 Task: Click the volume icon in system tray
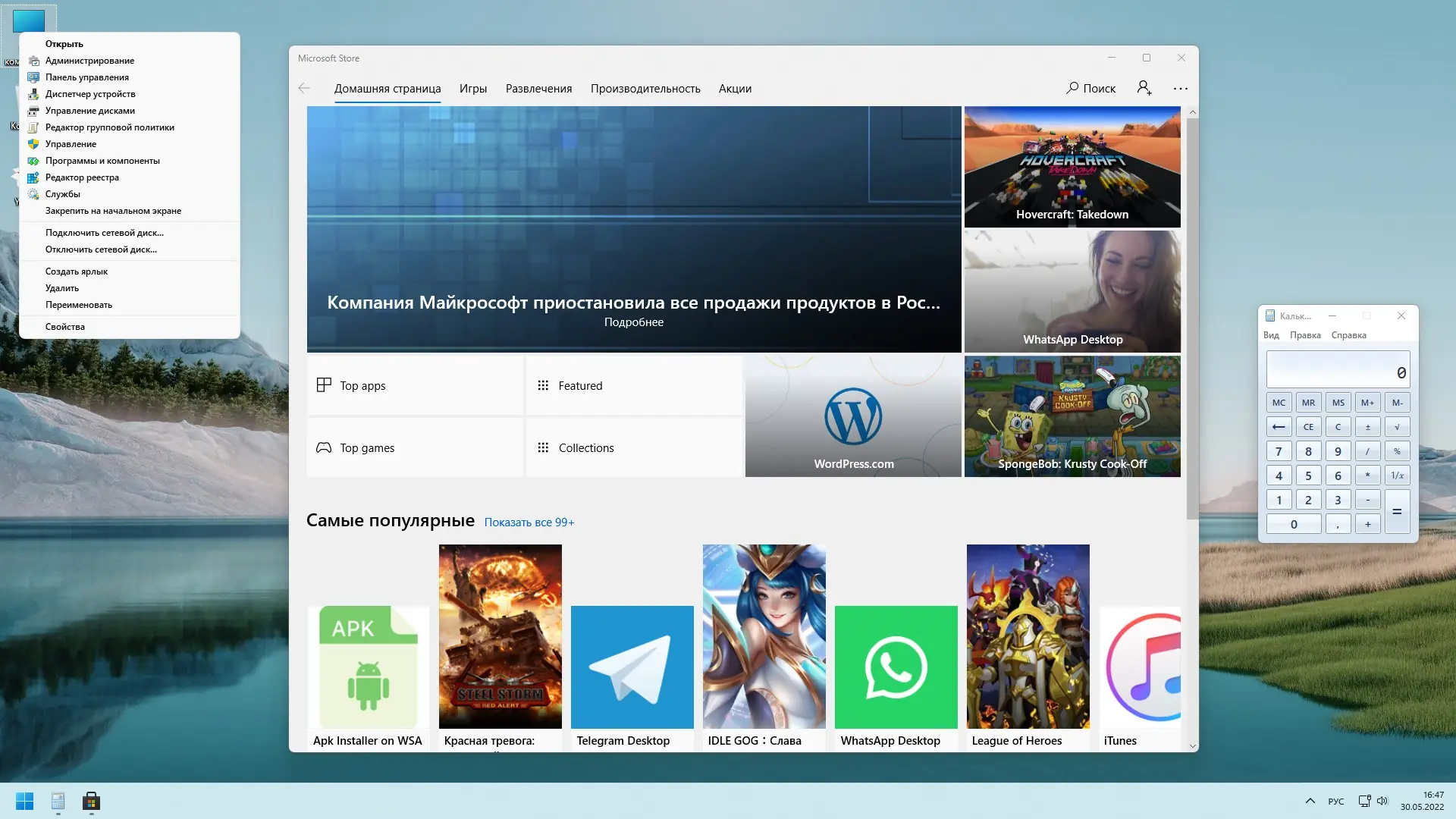click(1382, 801)
